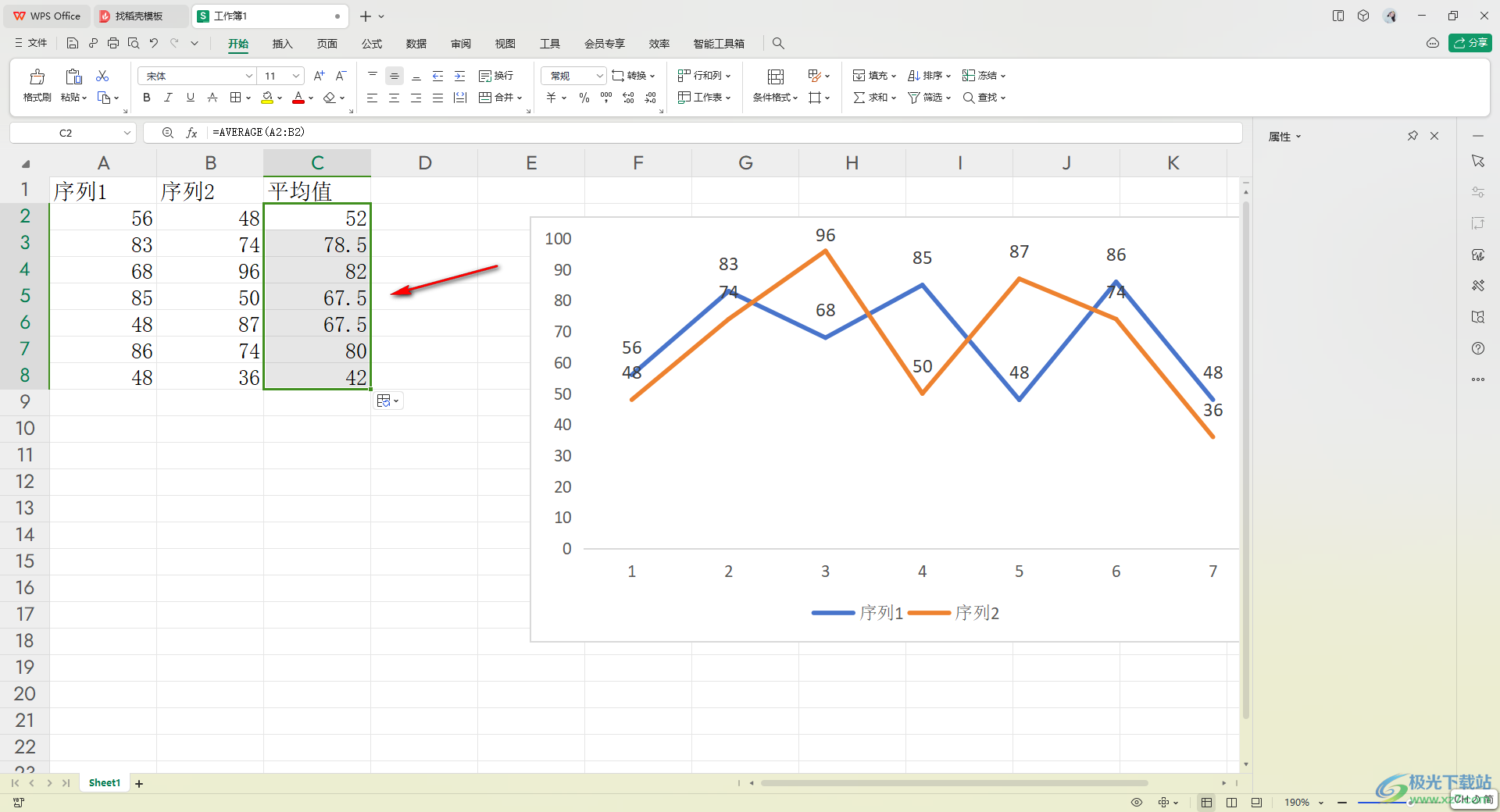Click the selection arrow tool in right sidebar
Image resolution: width=1500 pixels, height=812 pixels.
click(1478, 161)
